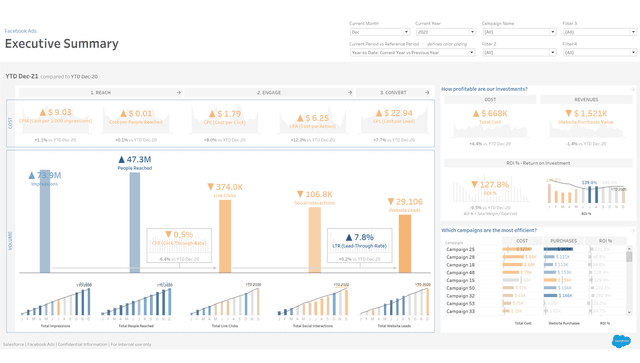Image resolution: width=640 pixels, height=363 pixels.
Task: Click the PURCHASES column header
Action: (563, 241)
